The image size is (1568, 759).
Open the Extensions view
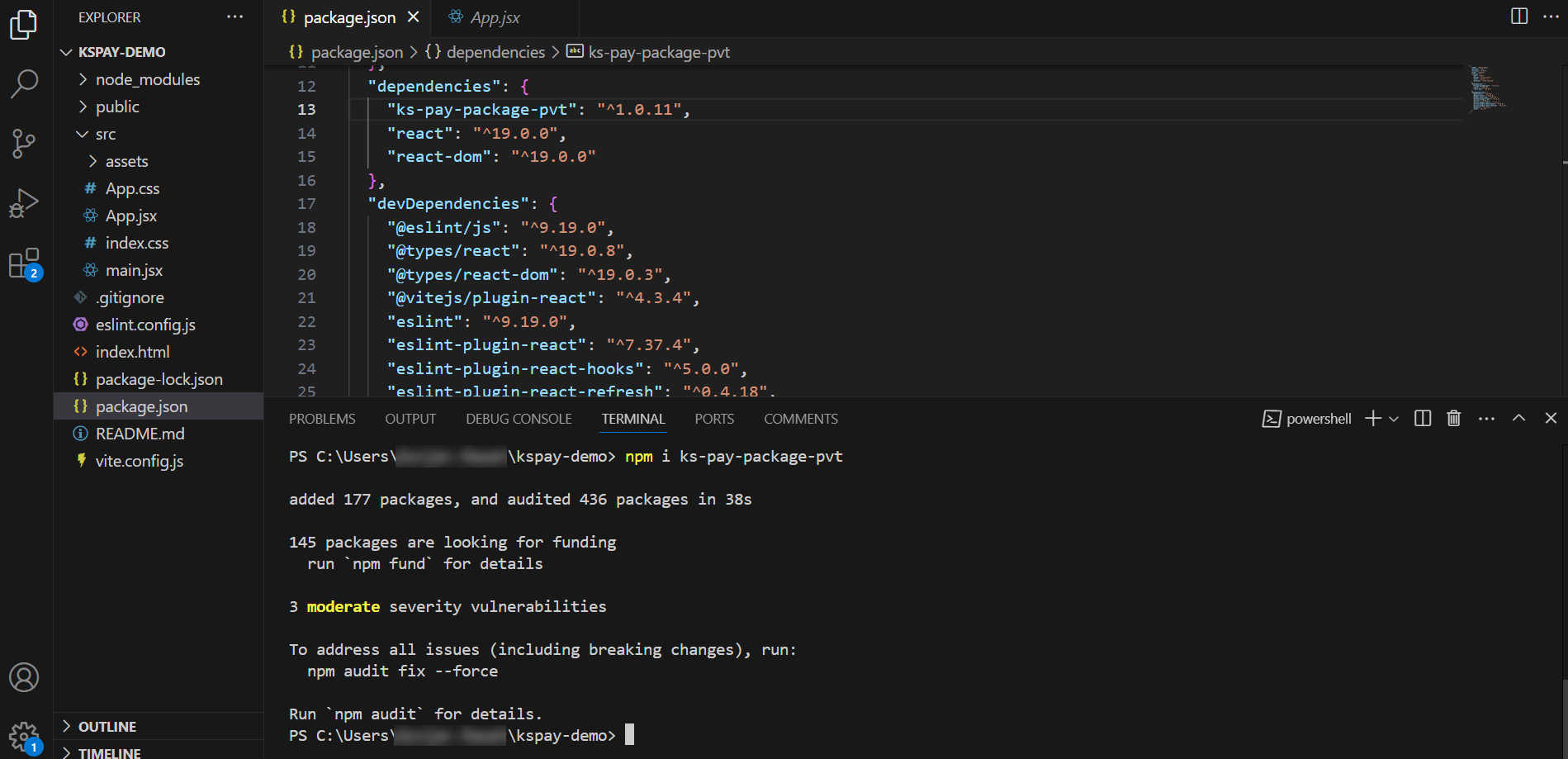coord(24,263)
